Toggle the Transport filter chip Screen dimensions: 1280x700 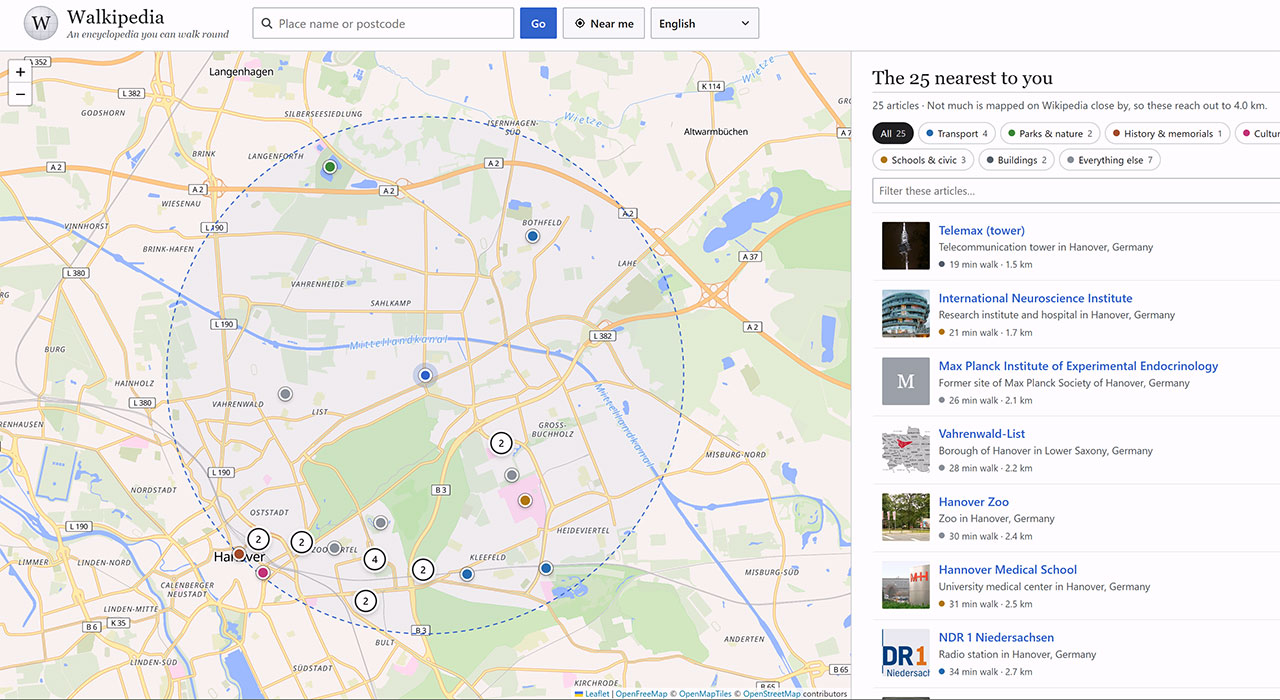957,134
